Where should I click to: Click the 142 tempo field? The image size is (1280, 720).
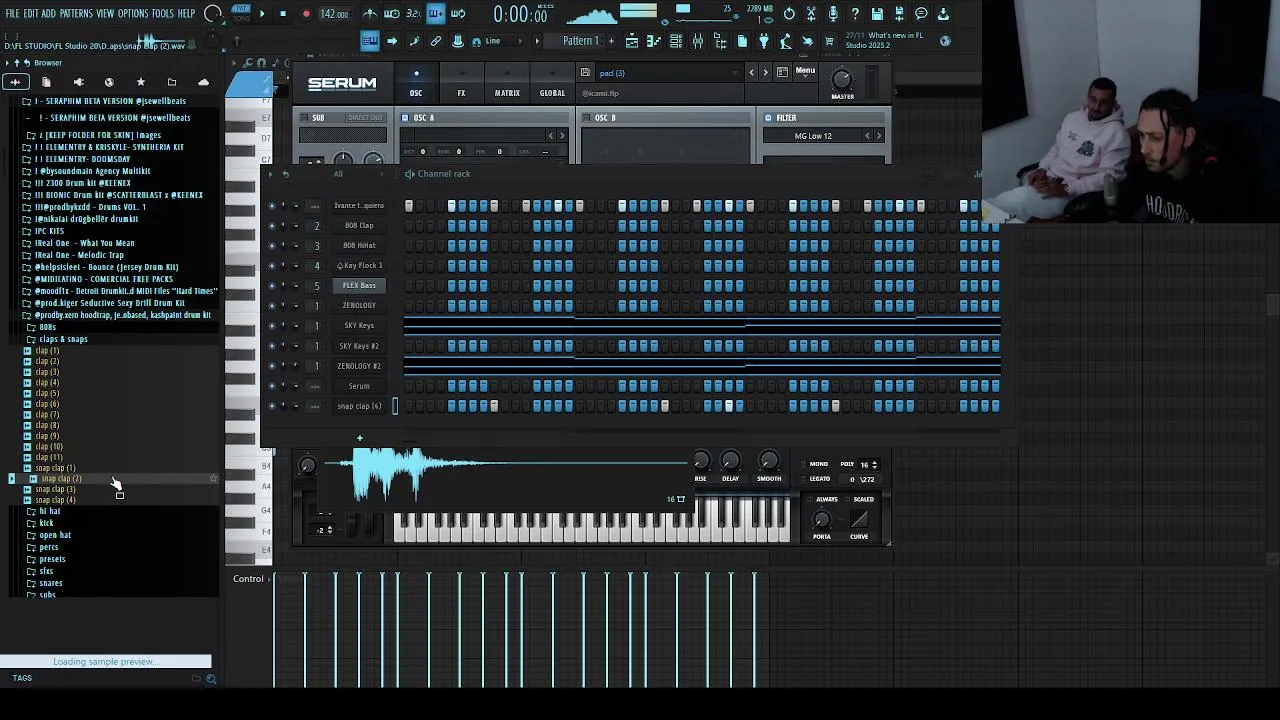tap(334, 15)
